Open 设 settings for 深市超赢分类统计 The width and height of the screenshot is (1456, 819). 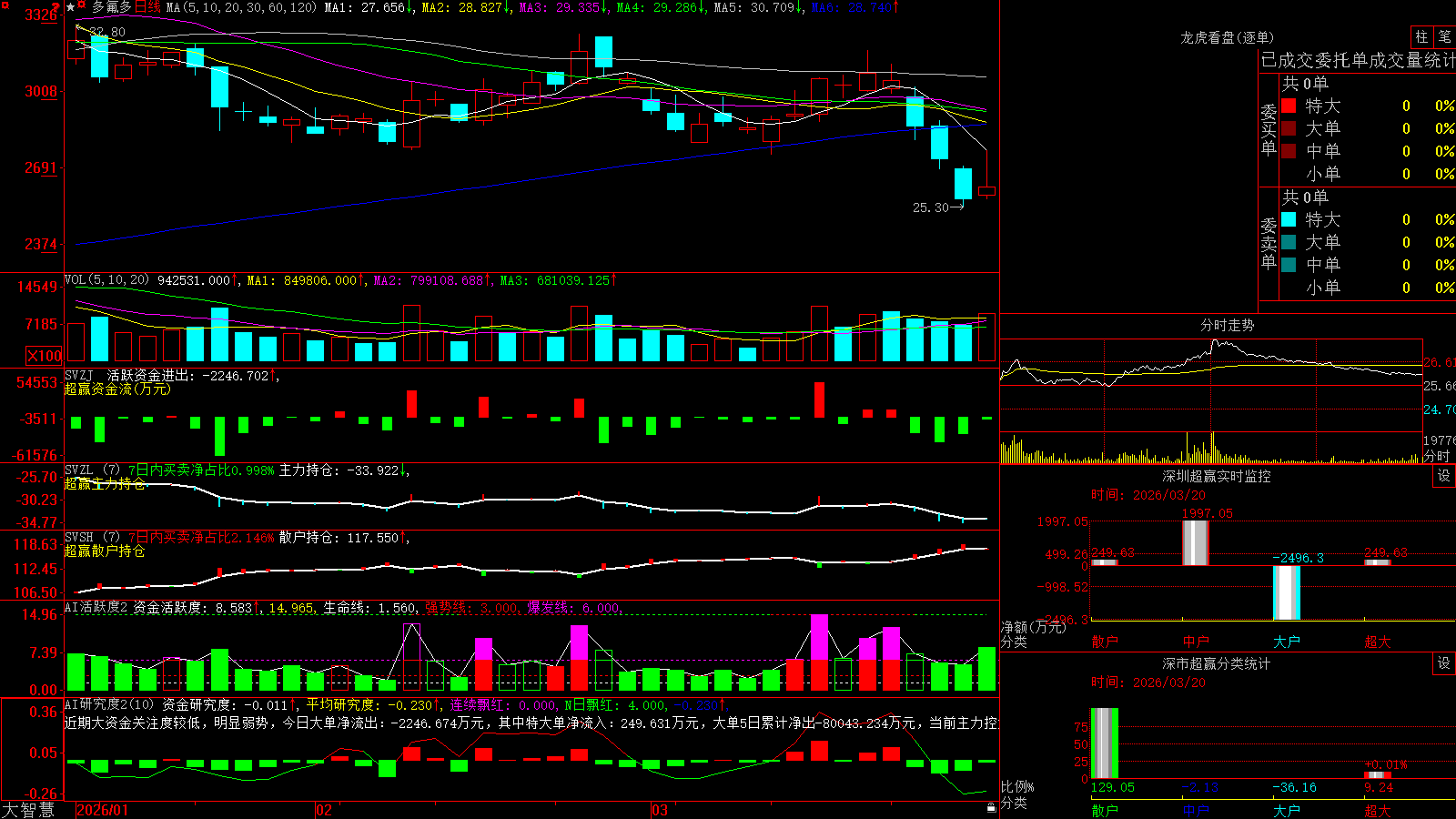pyautogui.click(x=1443, y=663)
